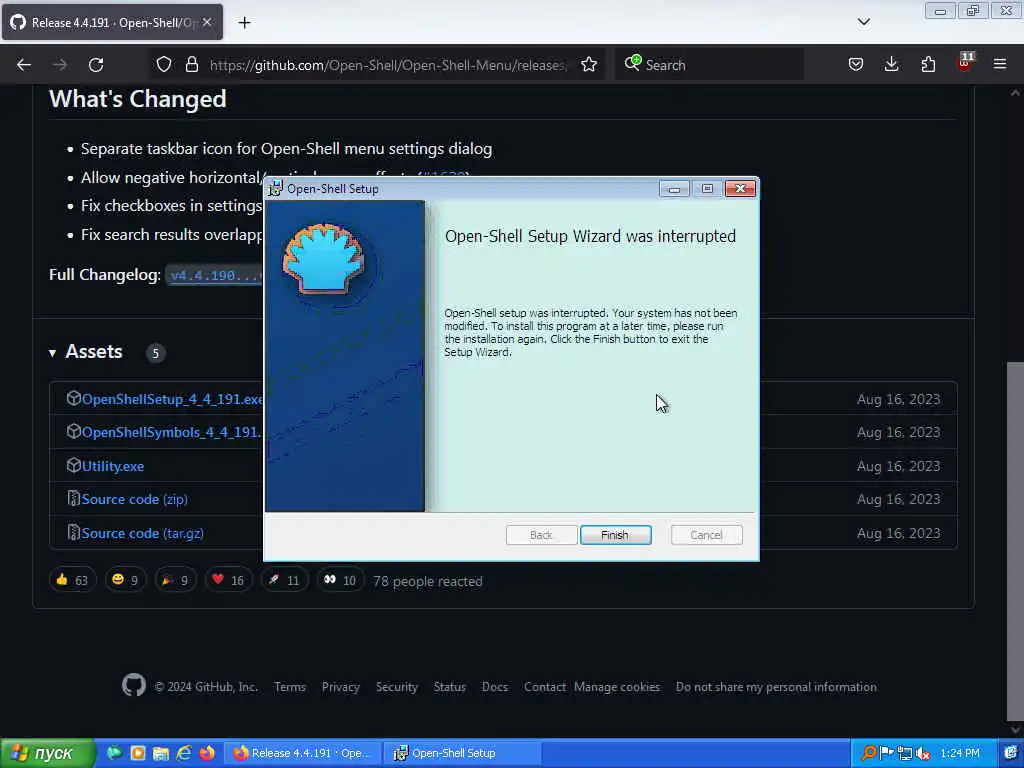Screen dimensions: 1024x768
Task: Download Utility.exe asset
Action: click(113, 466)
